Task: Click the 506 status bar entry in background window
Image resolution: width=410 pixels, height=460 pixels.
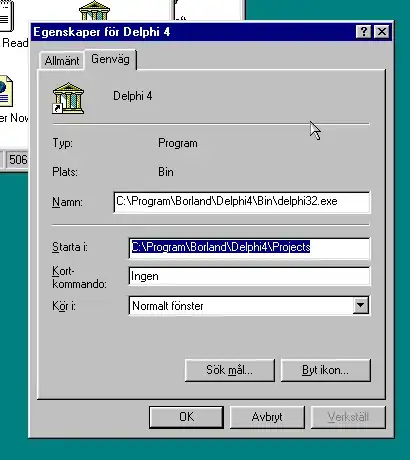Action: [18, 160]
